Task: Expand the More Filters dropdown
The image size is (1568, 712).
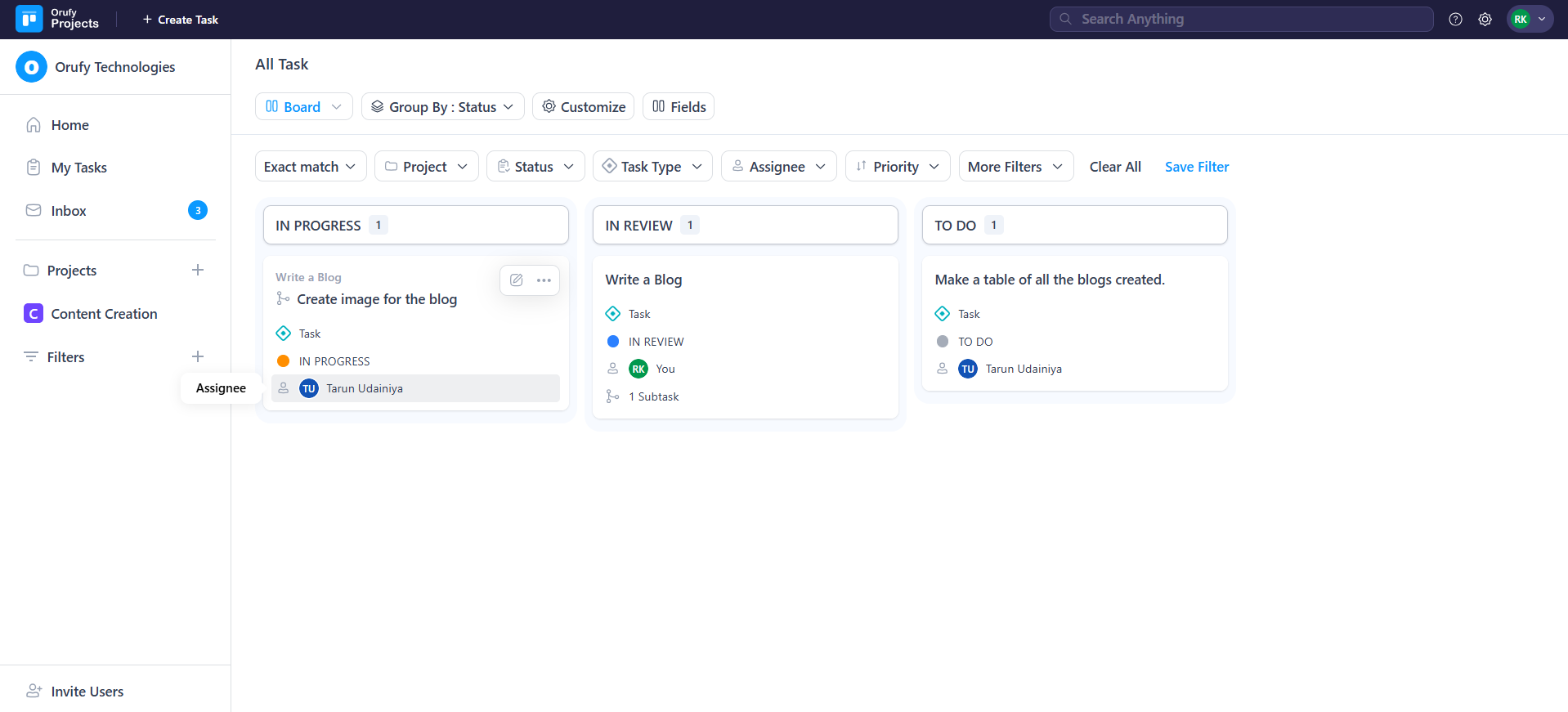Action: pos(1015,167)
